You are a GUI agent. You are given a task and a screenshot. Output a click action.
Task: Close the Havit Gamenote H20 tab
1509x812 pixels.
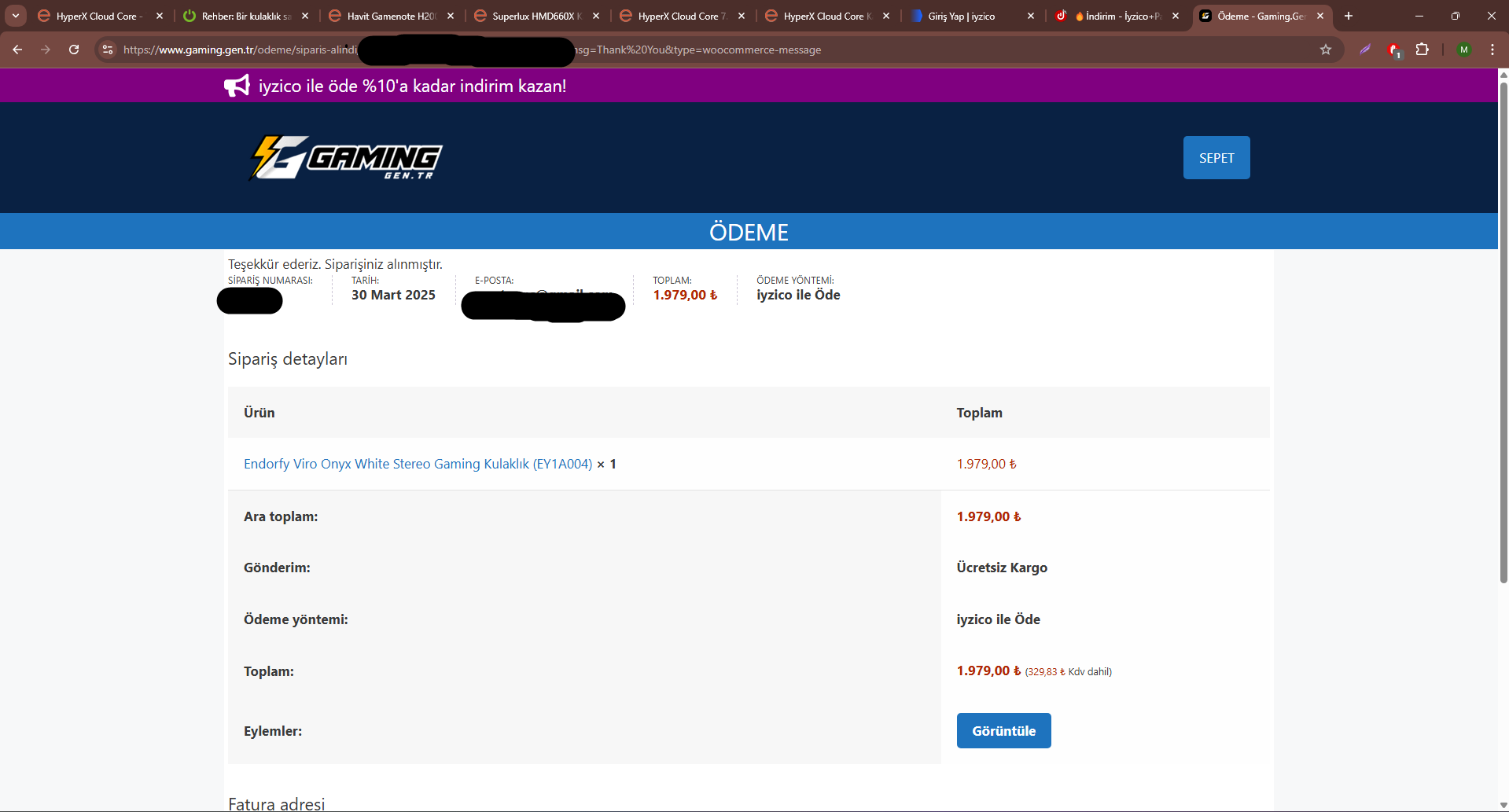[x=451, y=16]
